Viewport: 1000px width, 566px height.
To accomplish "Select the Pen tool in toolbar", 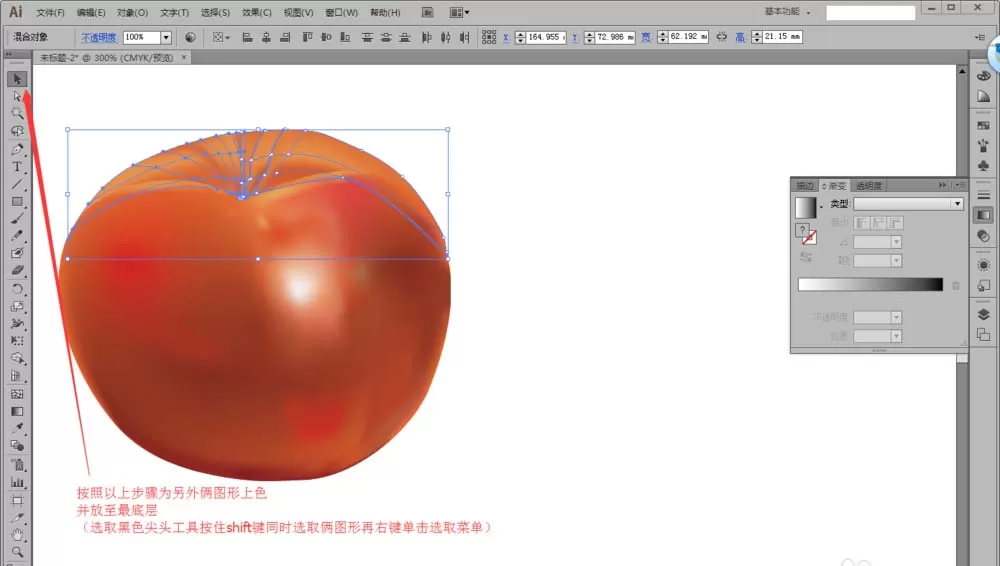I will point(17,149).
